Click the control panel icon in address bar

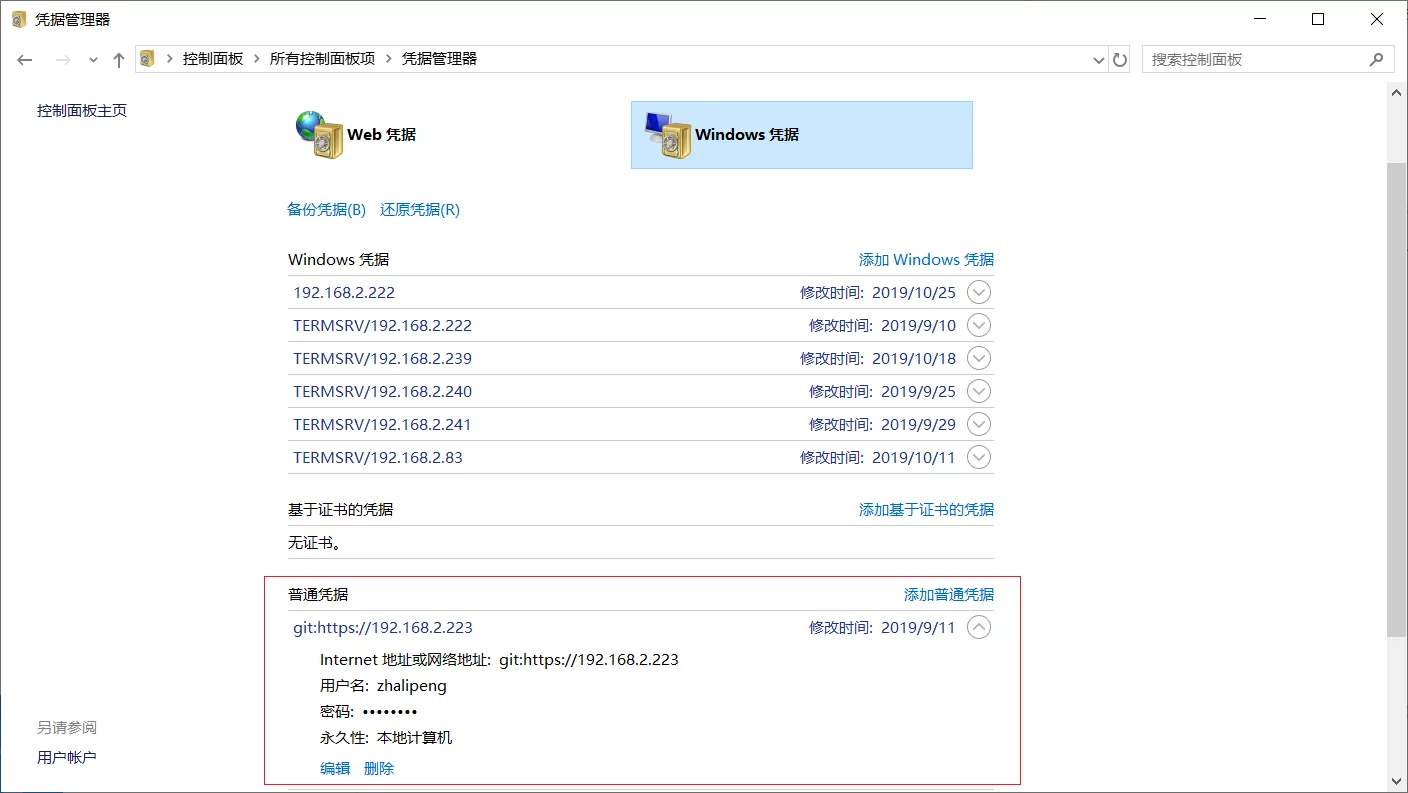pos(147,59)
